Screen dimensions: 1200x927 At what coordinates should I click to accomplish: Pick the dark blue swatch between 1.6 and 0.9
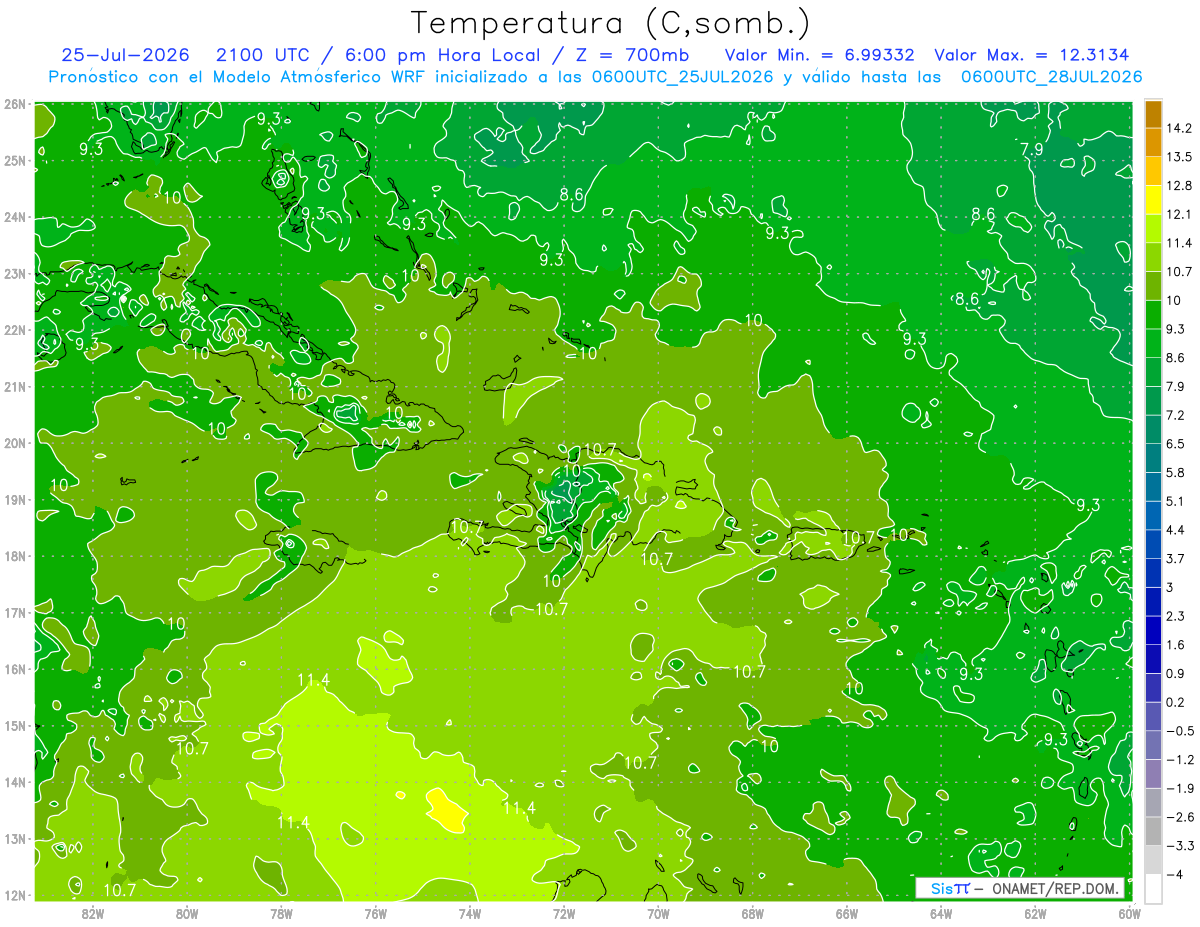(x=1153, y=659)
